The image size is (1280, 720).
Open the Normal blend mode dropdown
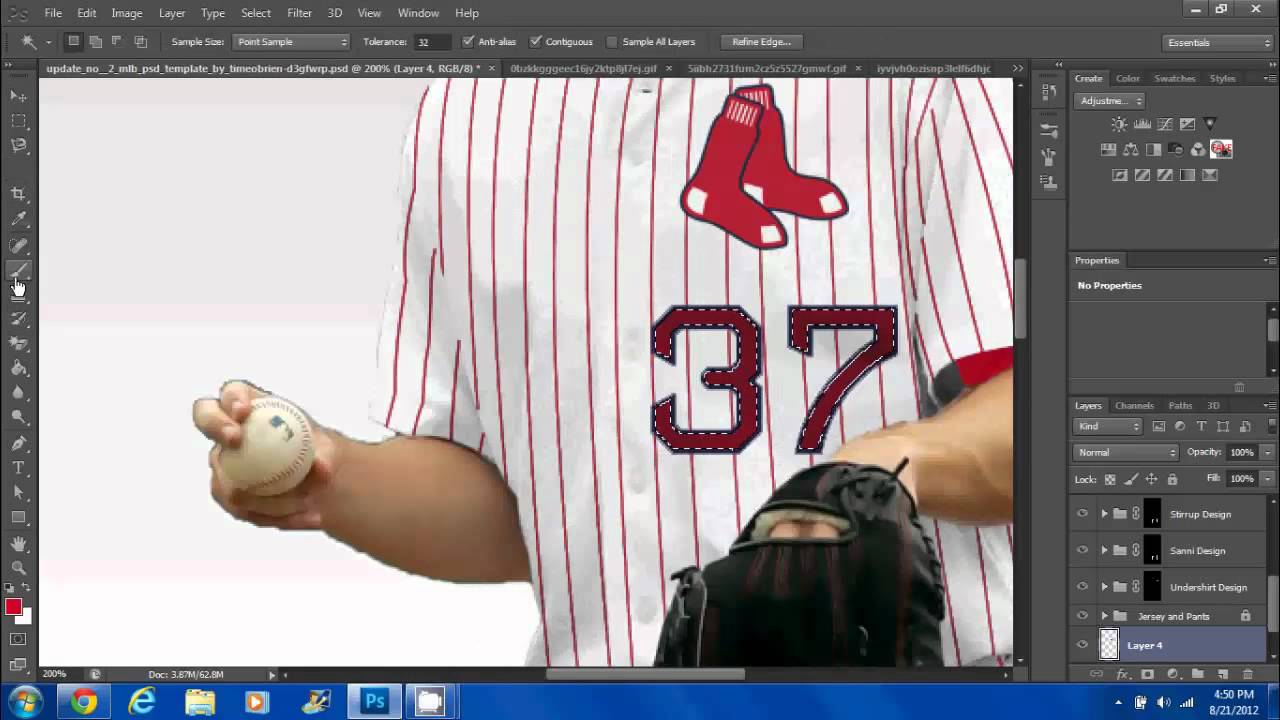click(x=1126, y=452)
